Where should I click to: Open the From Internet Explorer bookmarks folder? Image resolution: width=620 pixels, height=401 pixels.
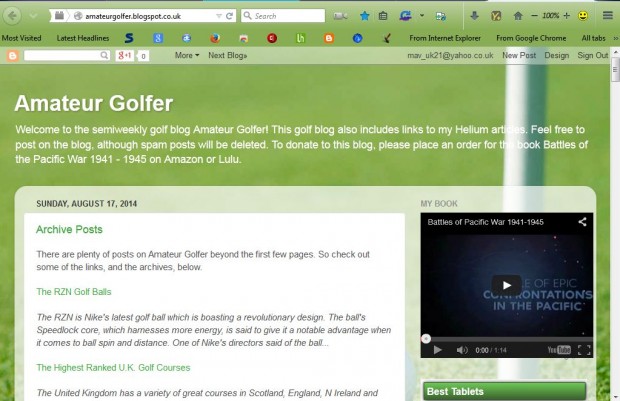coord(444,38)
